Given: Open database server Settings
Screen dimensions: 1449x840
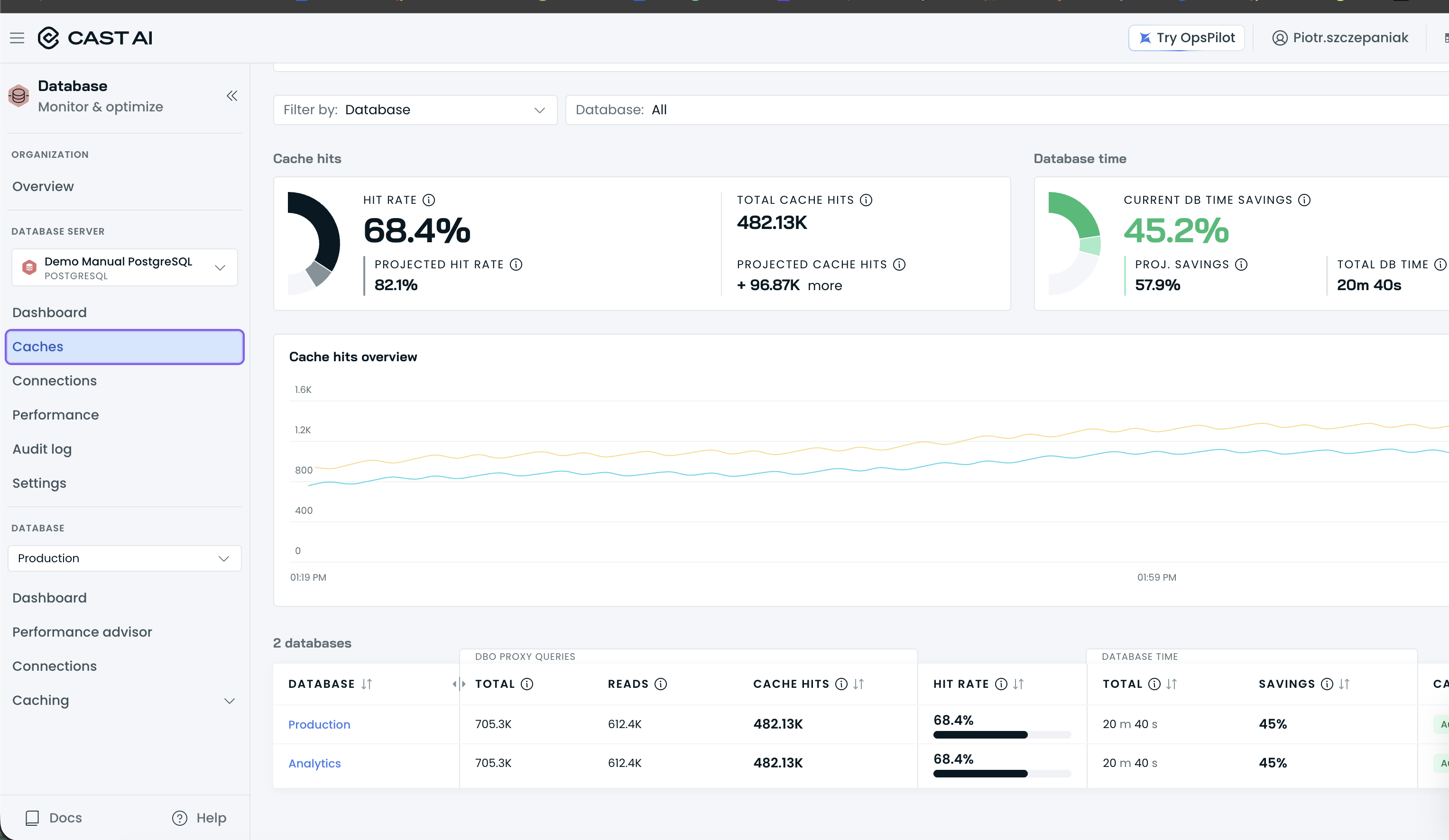Looking at the screenshot, I should [39, 483].
